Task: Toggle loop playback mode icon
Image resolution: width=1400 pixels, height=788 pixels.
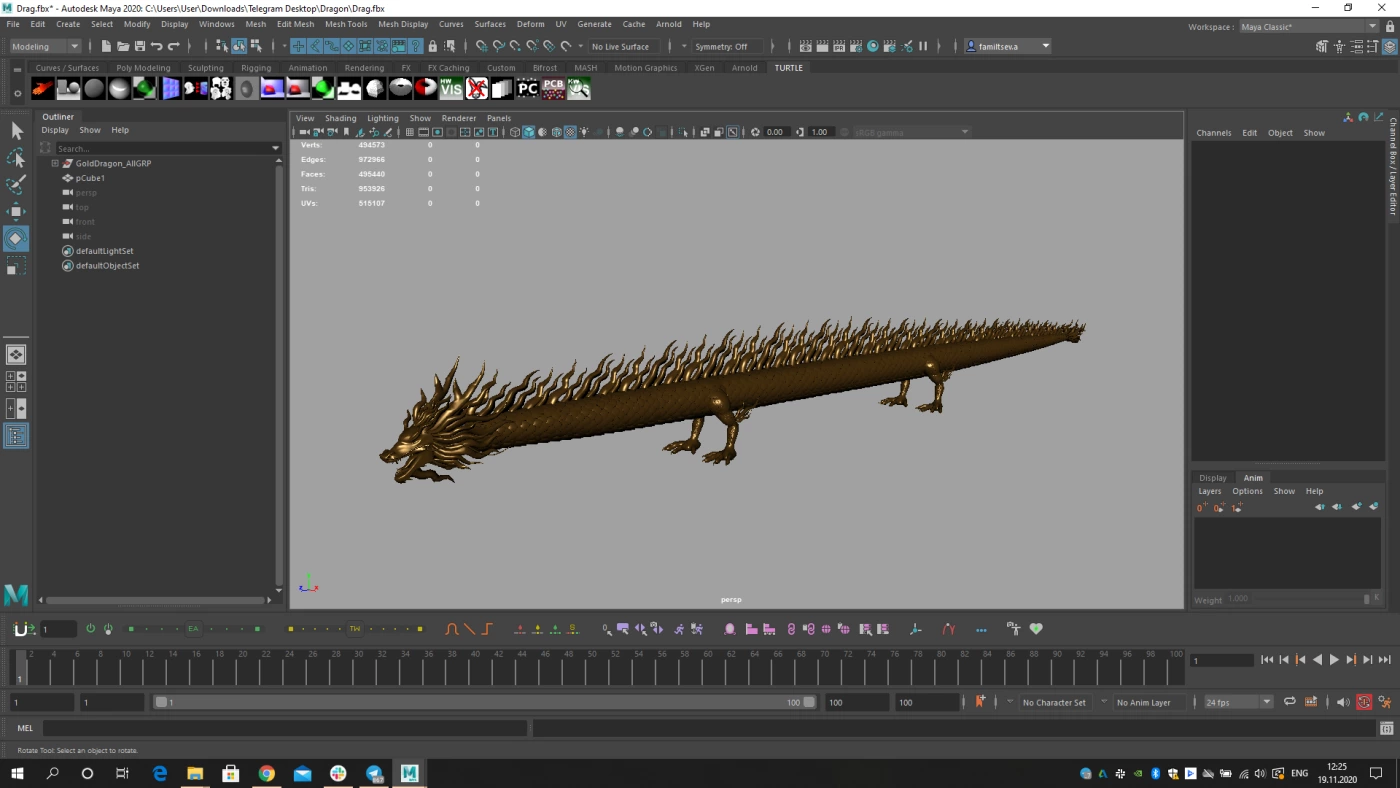Action: pyautogui.click(x=1290, y=702)
